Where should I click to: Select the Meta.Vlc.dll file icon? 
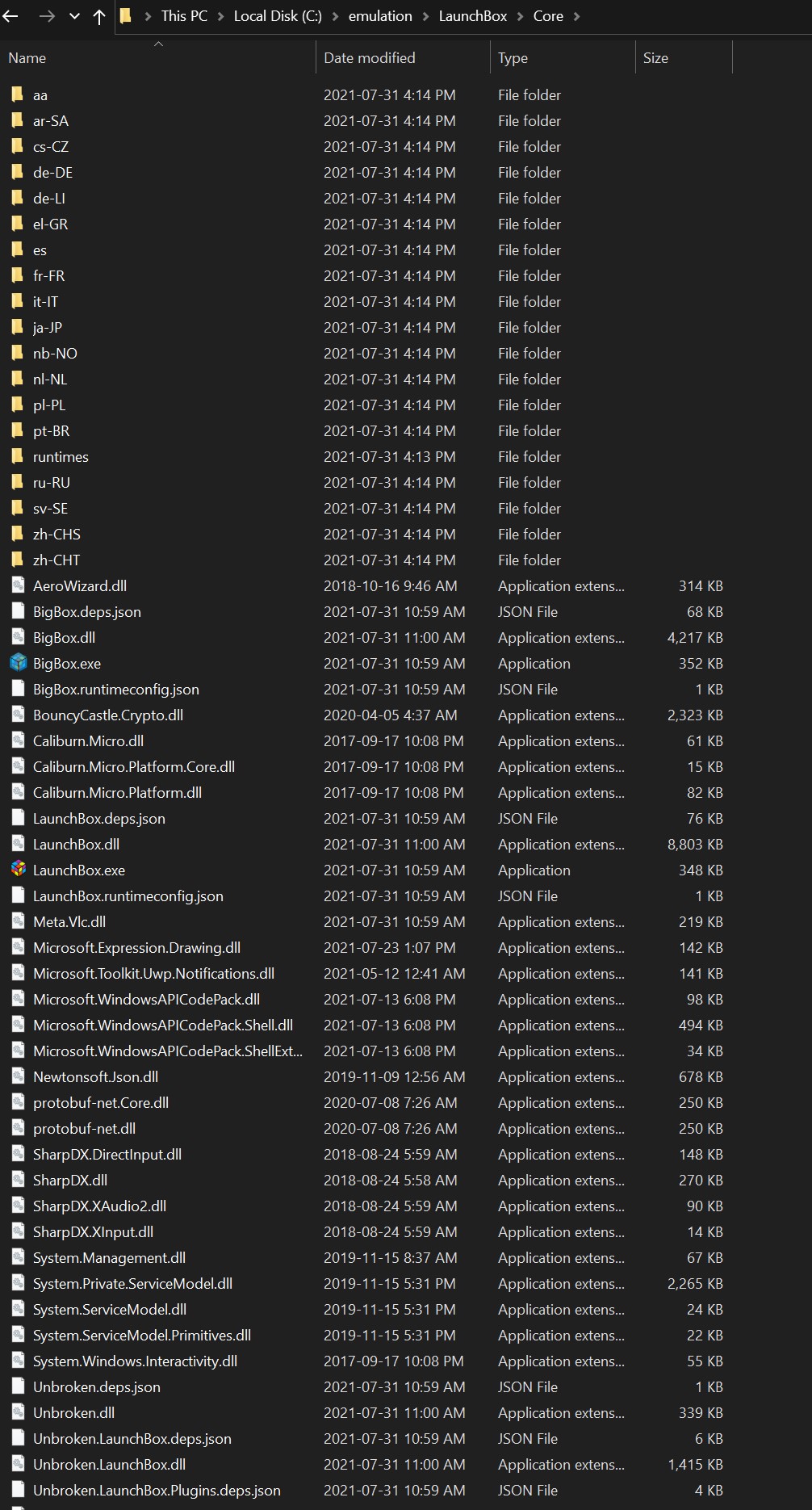click(18, 921)
